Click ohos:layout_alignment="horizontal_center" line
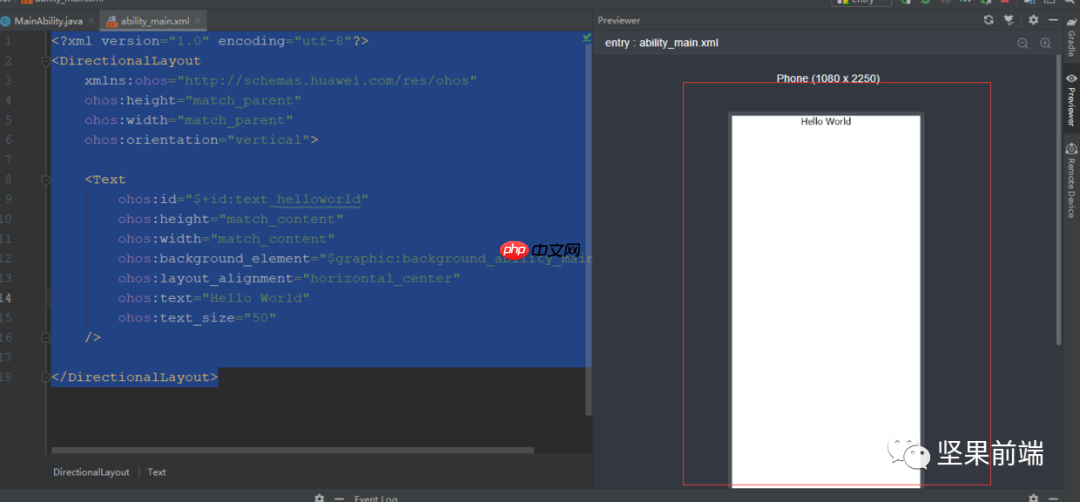The height and width of the screenshot is (502, 1080). coord(289,279)
